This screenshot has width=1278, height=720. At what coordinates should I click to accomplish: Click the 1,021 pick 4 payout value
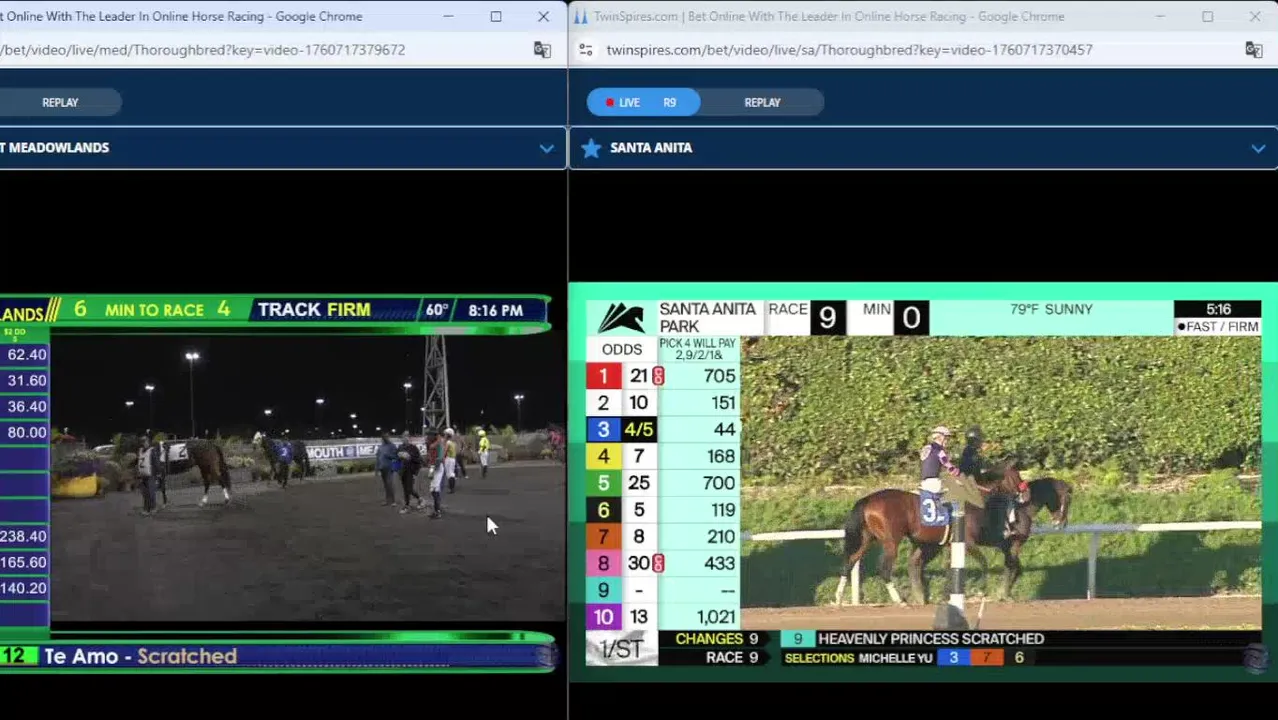click(716, 617)
